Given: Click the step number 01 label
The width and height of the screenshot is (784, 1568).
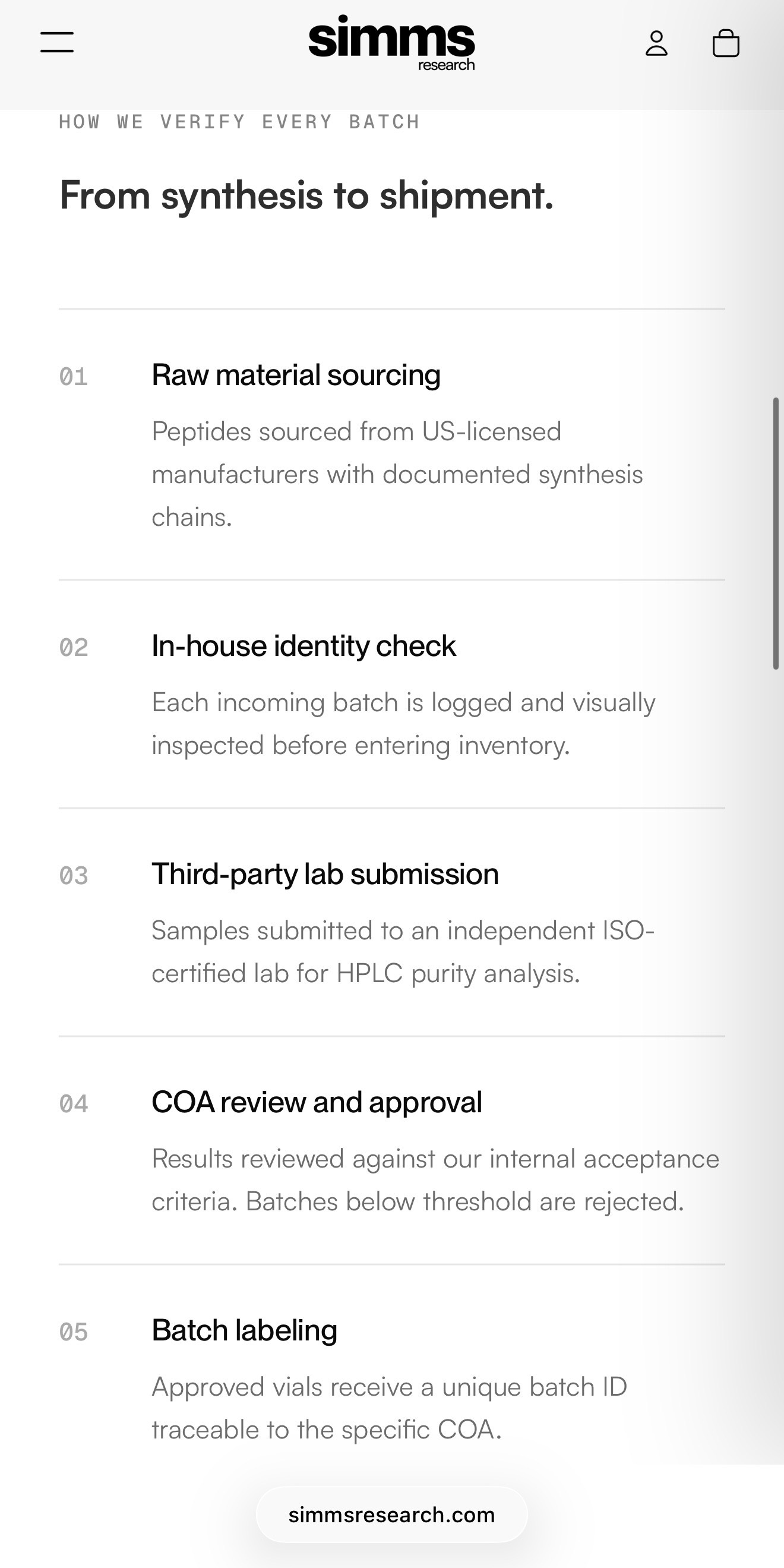Looking at the screenshot, I should (x=74, y=377).
